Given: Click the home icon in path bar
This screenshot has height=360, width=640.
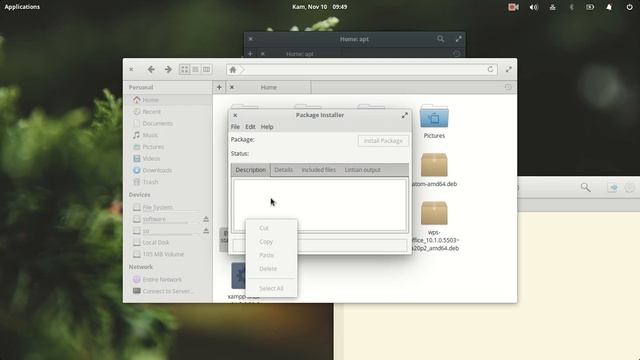Looking at the screenshot, I should click(233, 70).
